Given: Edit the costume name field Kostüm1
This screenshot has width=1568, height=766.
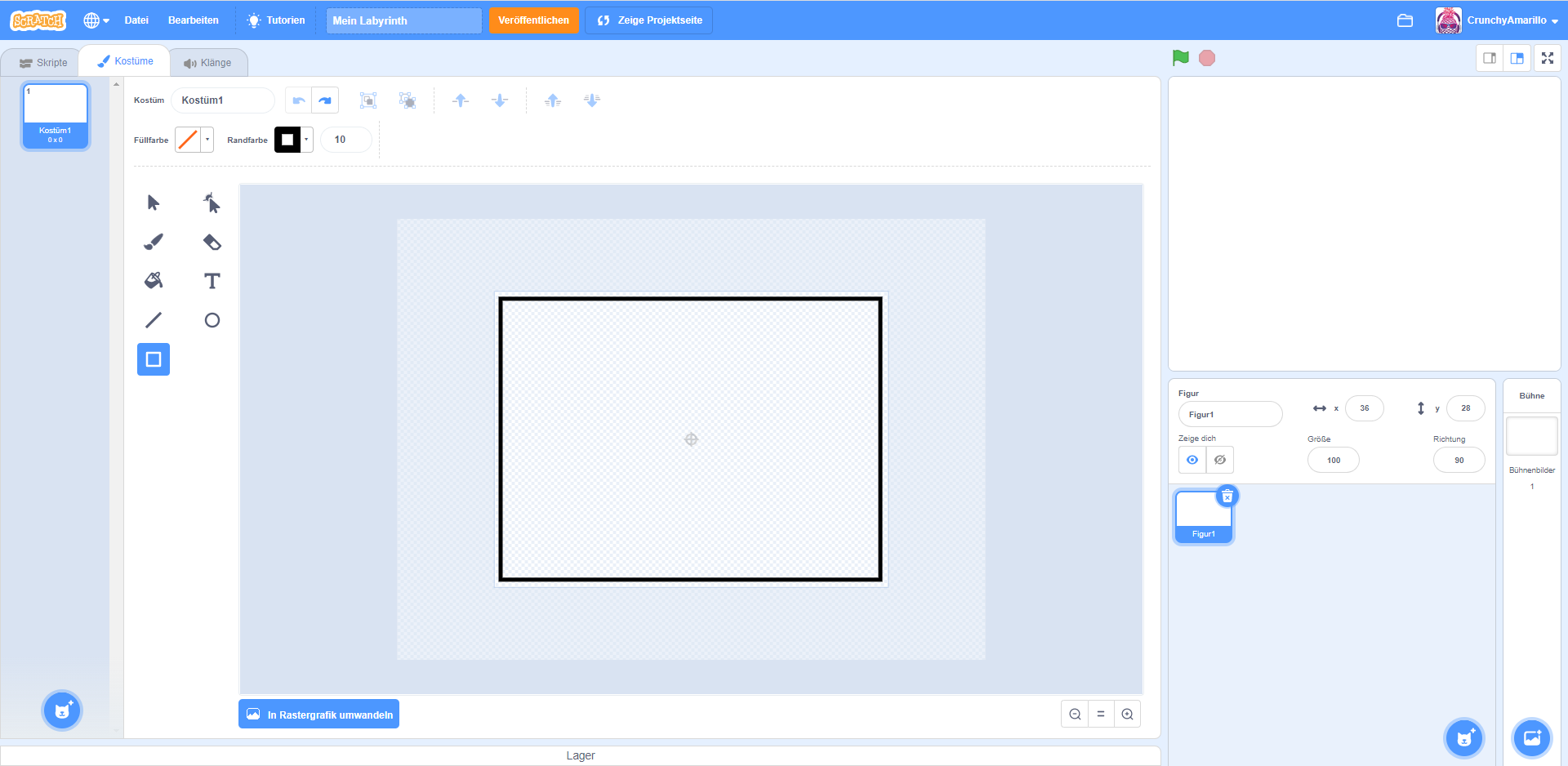Looking at the screenshot, I should [x=223, y=100].
